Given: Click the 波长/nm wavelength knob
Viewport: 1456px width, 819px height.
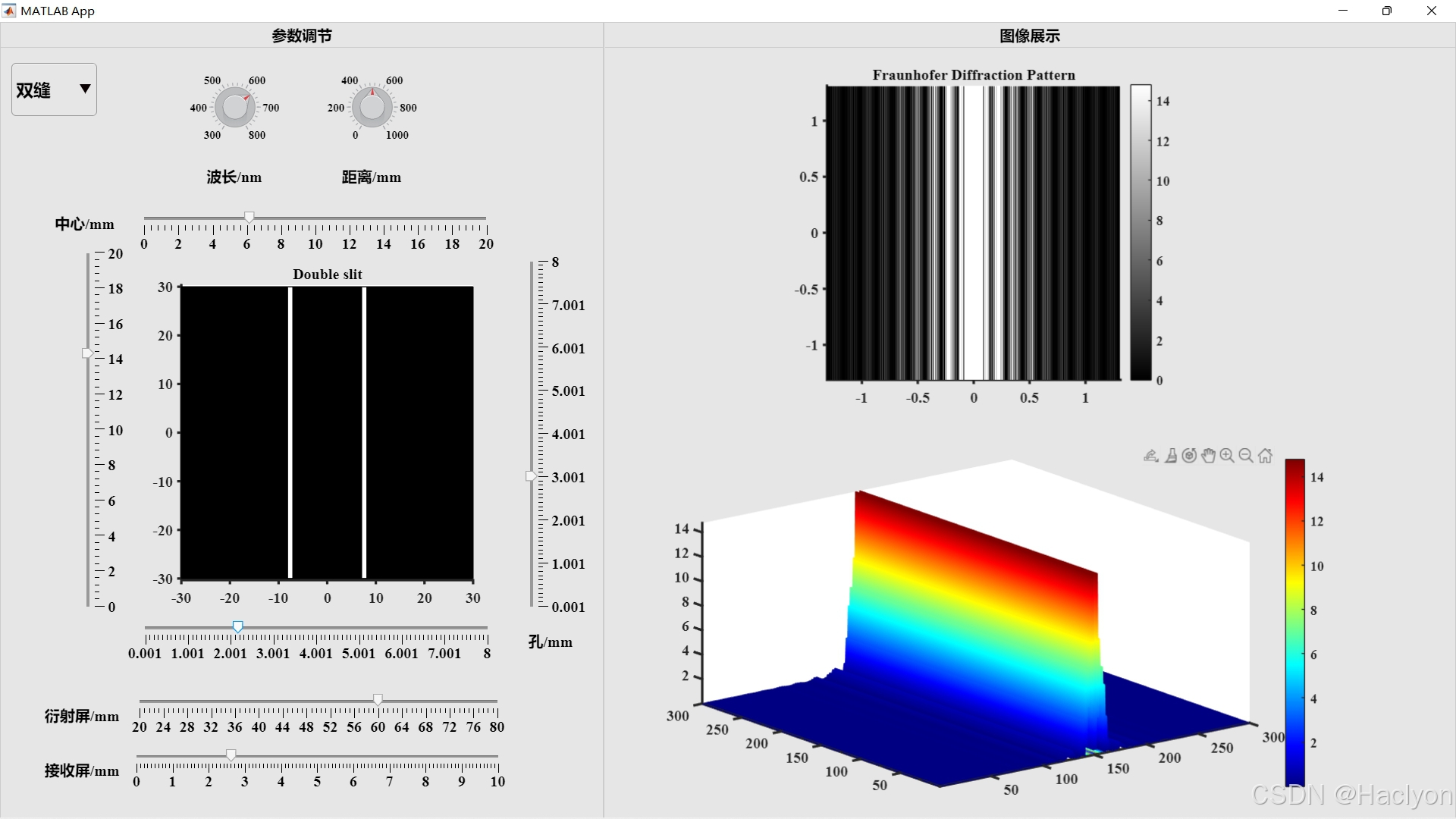Looking at the screenshot, I should (x=235, y=107).
